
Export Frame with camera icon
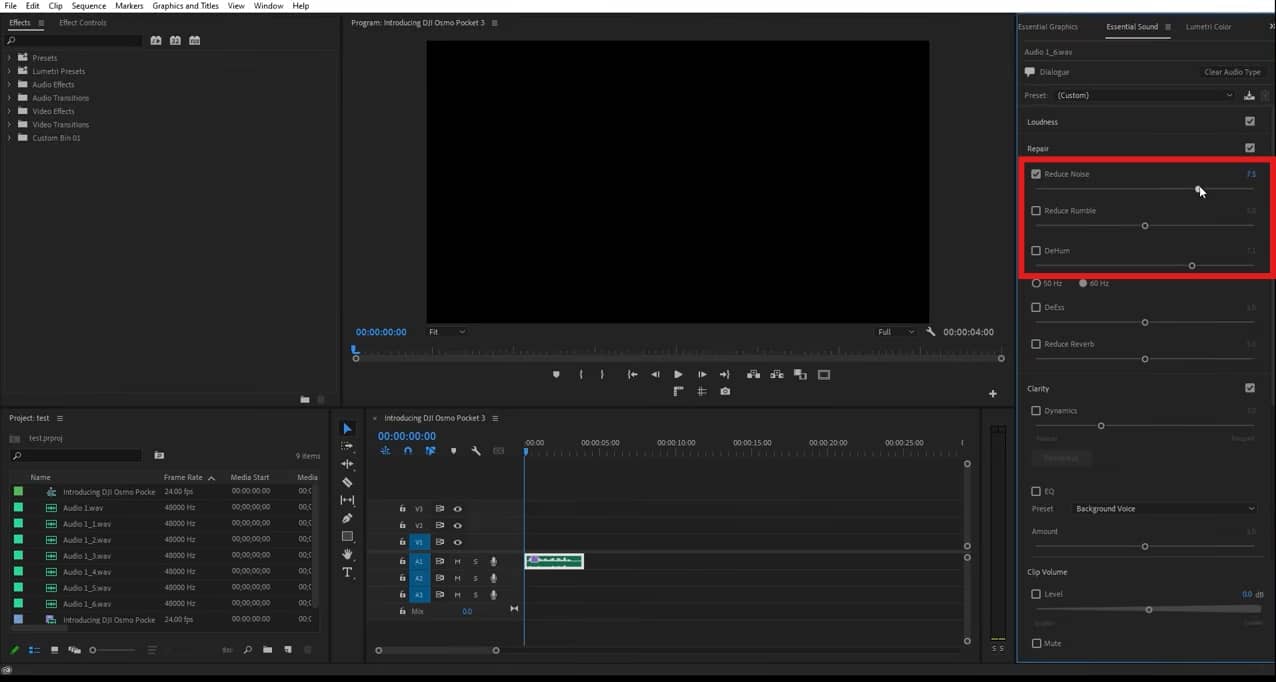pyautogui.click(x=725, y=392)
